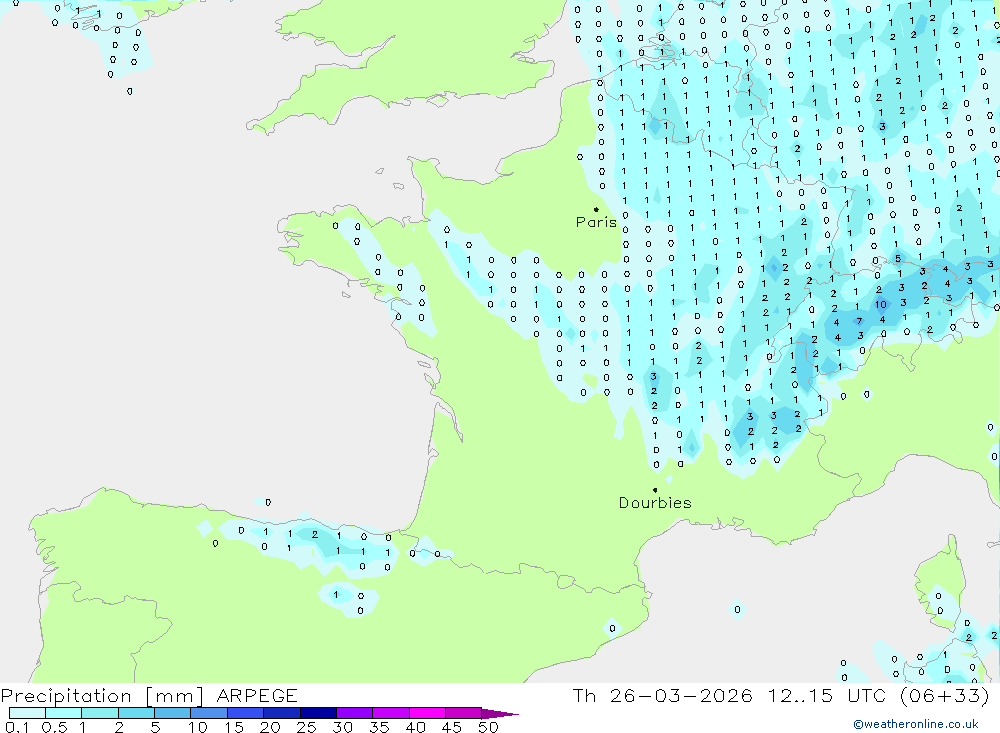Image resolution: width=1000 pixels, height=733 pixels.
Task: Click the legend label 50
Action: [x=488, y=727]
